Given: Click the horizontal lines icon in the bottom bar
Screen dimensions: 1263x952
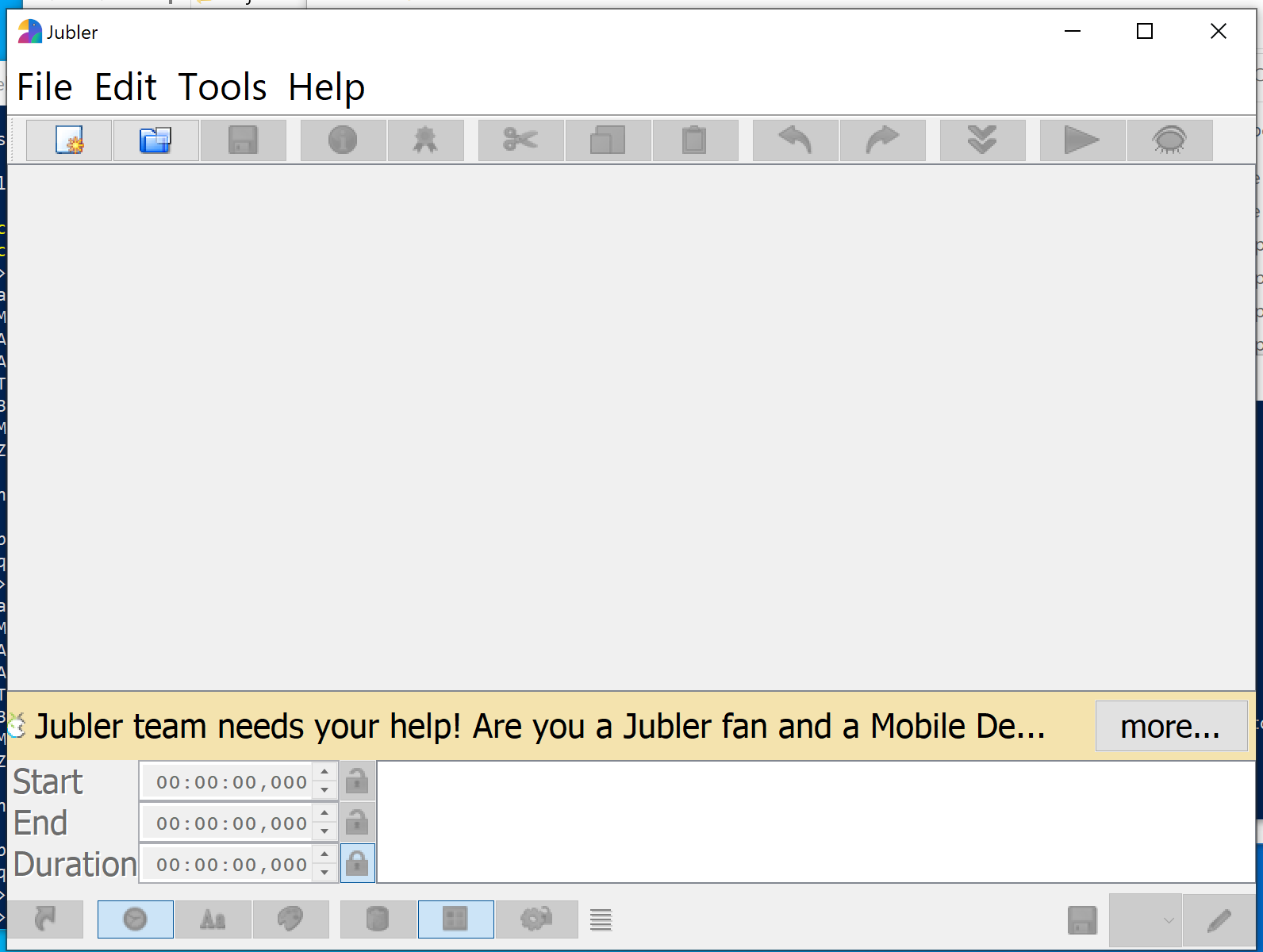Looking at the screenshot, I should point(601,920).
